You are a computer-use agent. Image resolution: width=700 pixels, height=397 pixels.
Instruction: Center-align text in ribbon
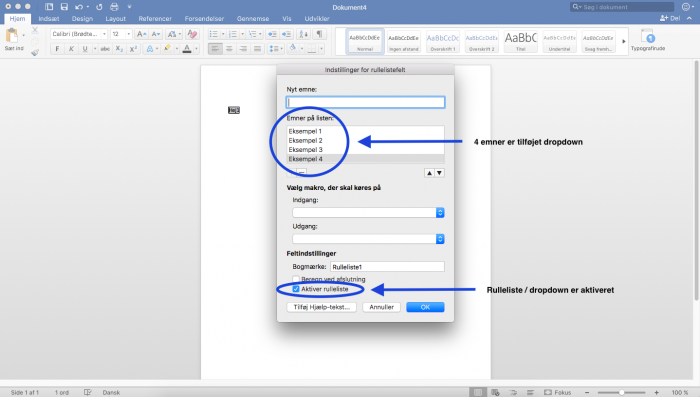click(x=229, y=49)
